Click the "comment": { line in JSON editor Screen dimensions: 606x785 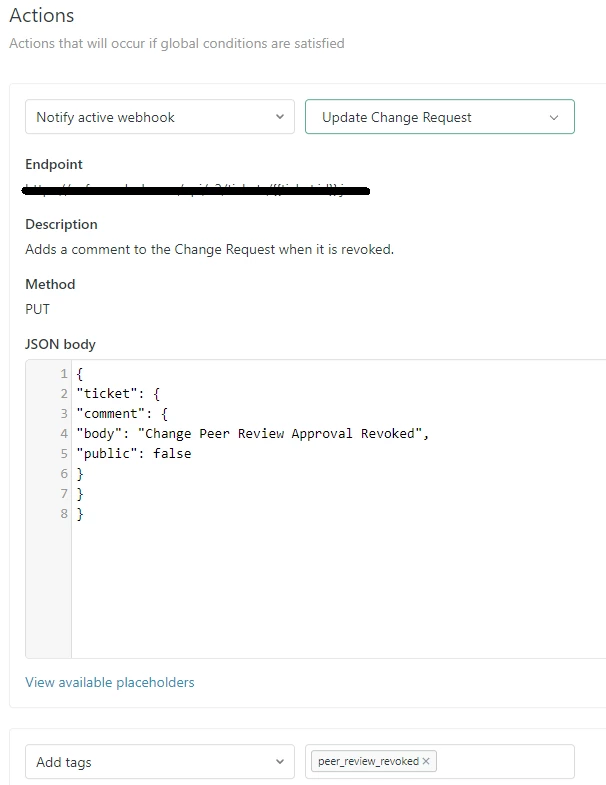point(123,413)
